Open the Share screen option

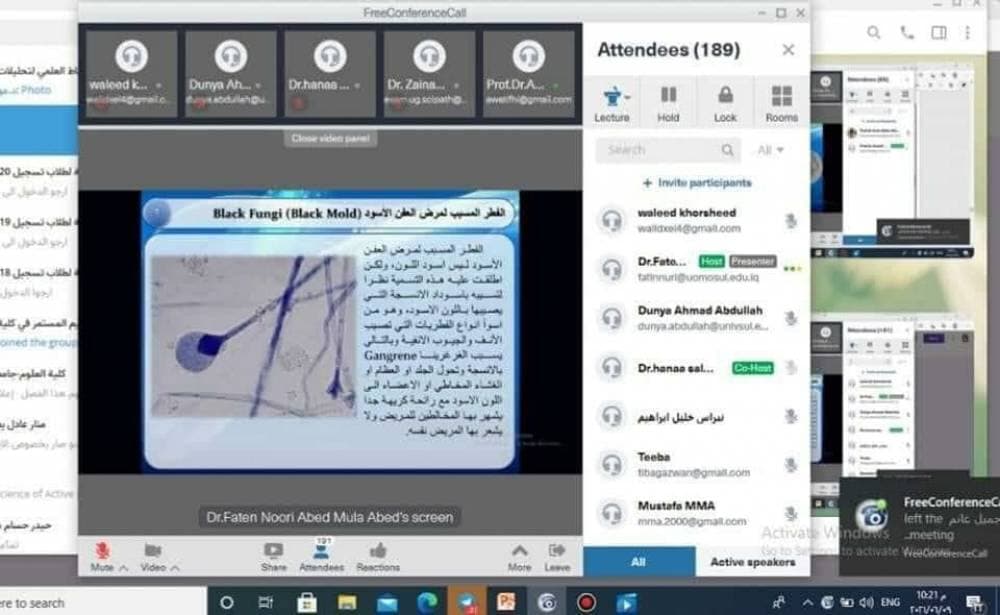pos(273,556)
